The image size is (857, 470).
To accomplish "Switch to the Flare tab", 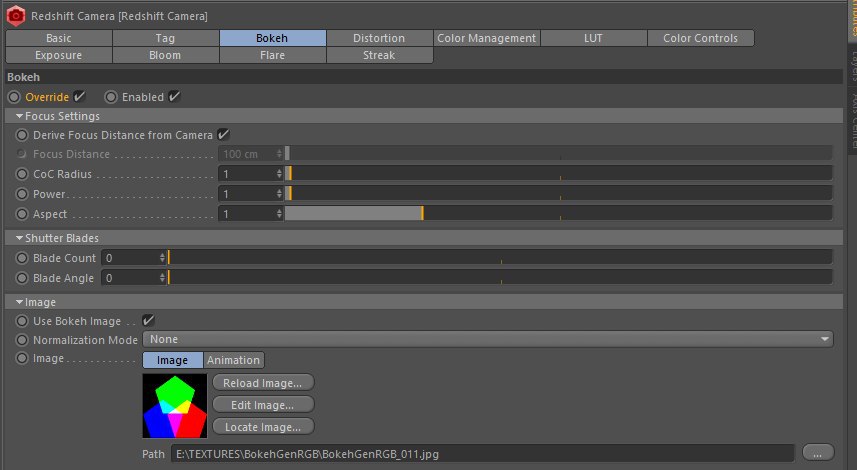I will coord(272,55).
